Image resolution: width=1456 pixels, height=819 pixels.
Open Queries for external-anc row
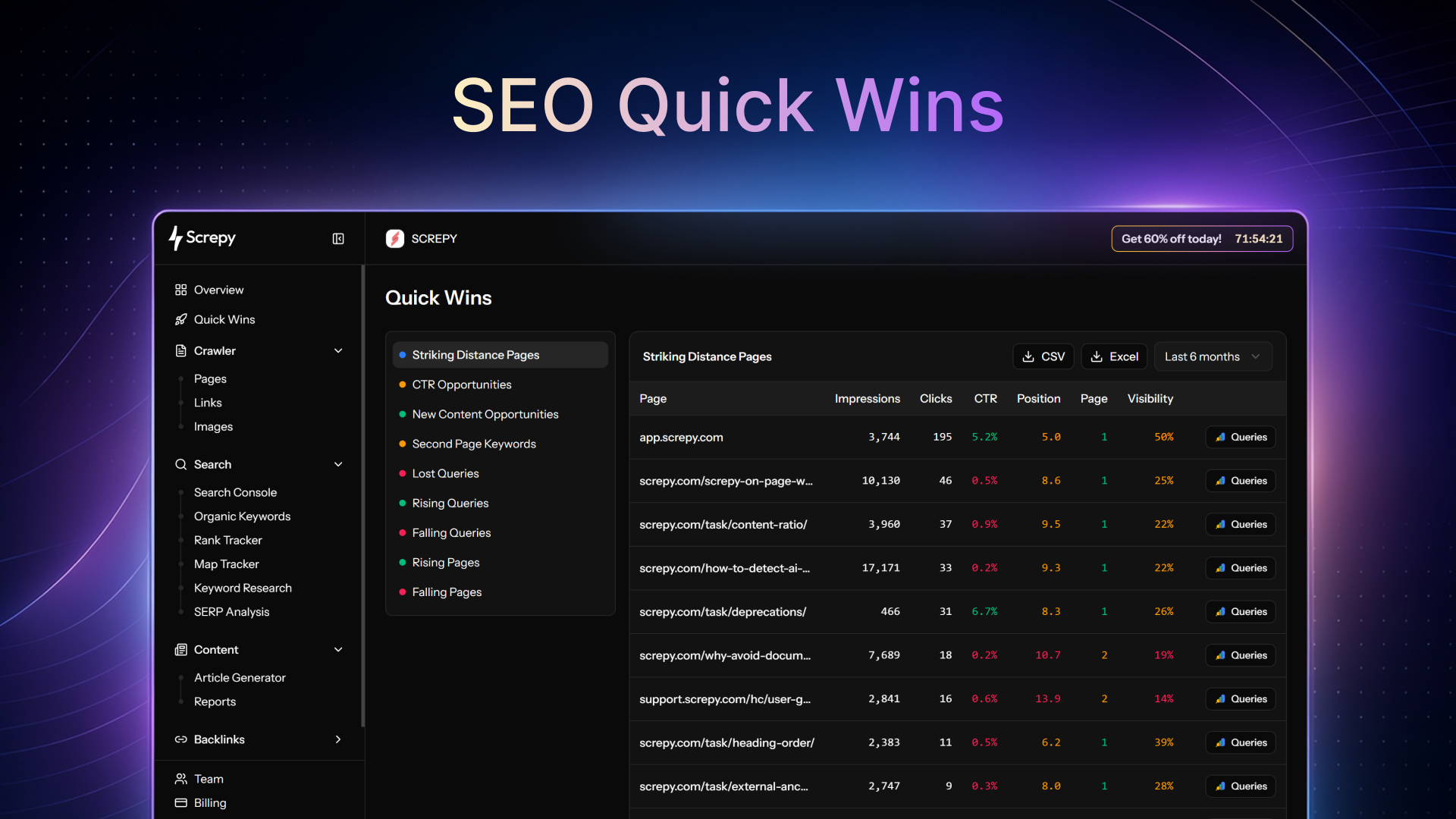click(1241, 786)
